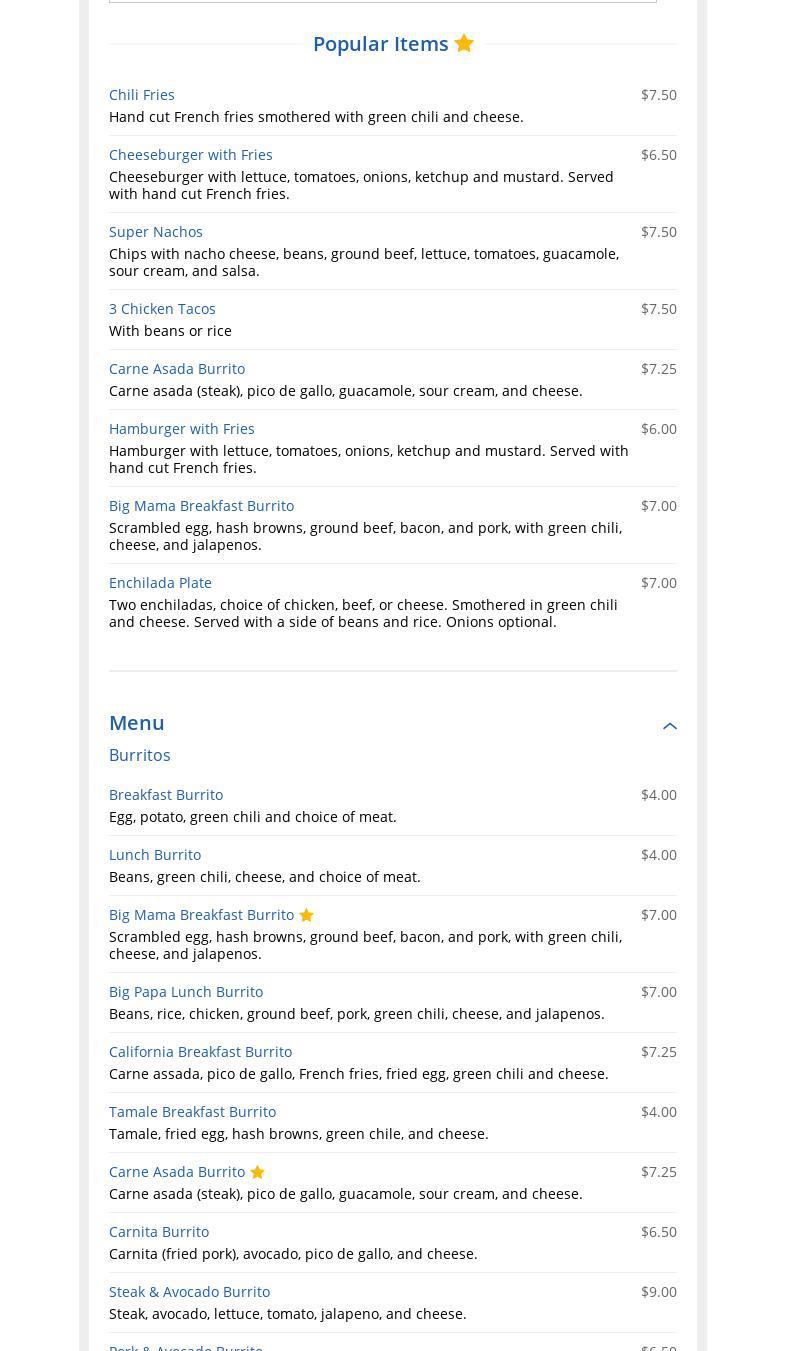Click the $9.00 Steak & Avocado price
Image resolution: width=785 pixels, height=1351 pixels.
pos(659,1292)
